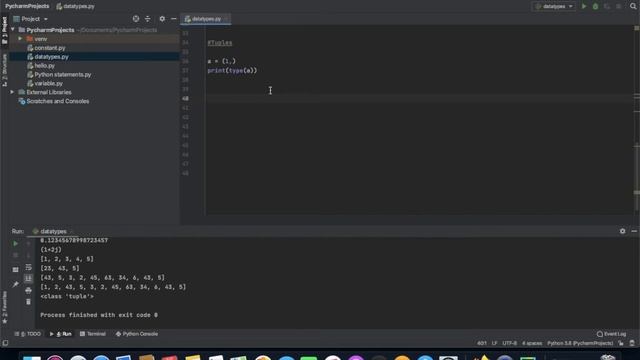Open the Terminal tool window tab
This screenshot has height=360, width=640.
93,334
